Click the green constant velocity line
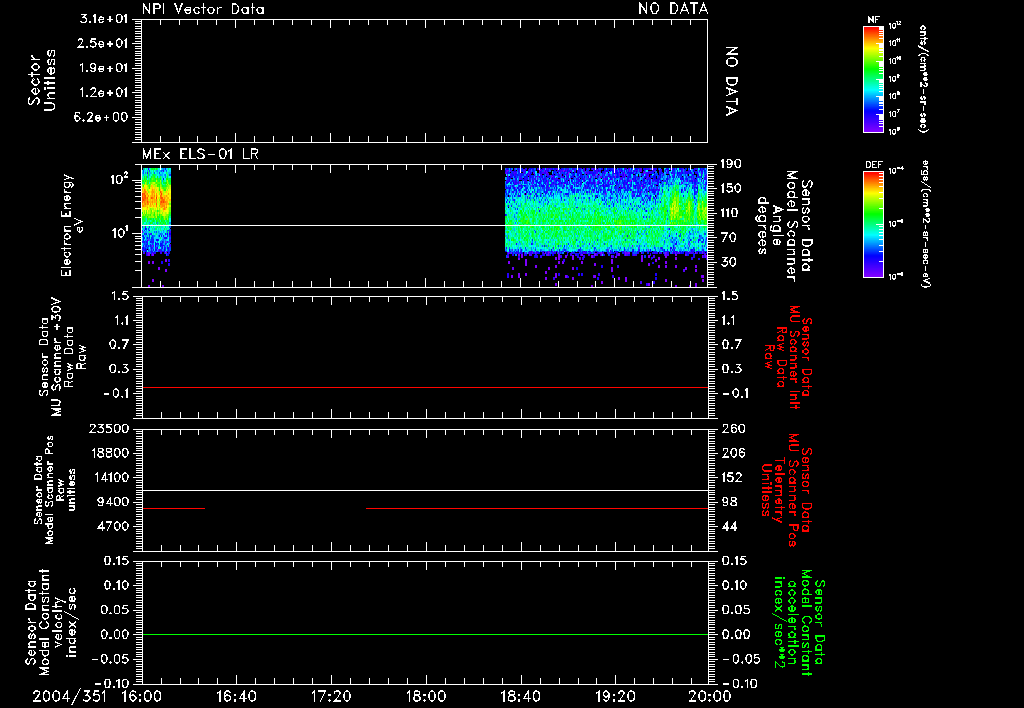The width and height of the screenshot is (1024, 708). pyautogui.click(x=424, y=634)
